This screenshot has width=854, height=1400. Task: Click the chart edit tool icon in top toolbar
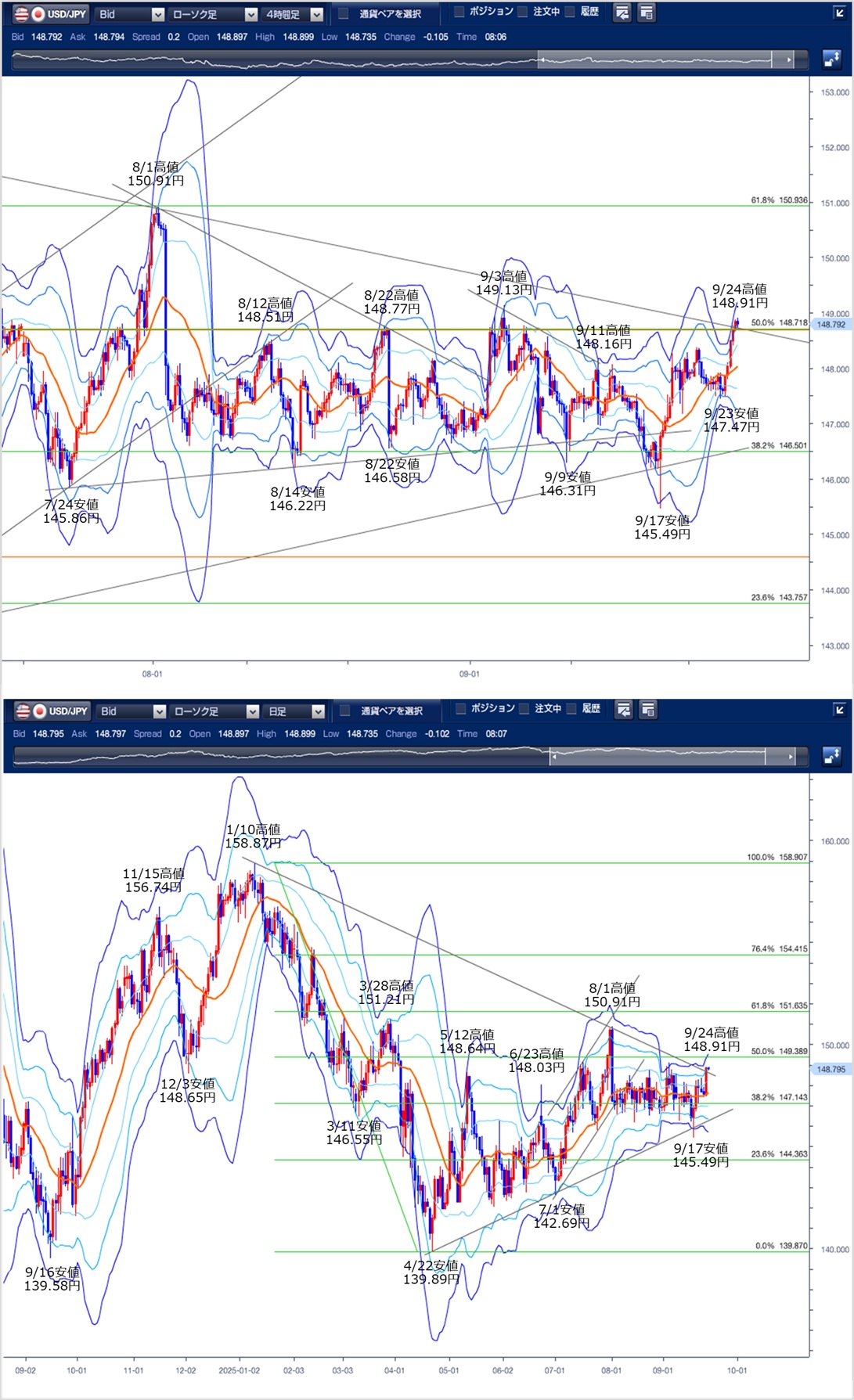click(x=622, y=13)
